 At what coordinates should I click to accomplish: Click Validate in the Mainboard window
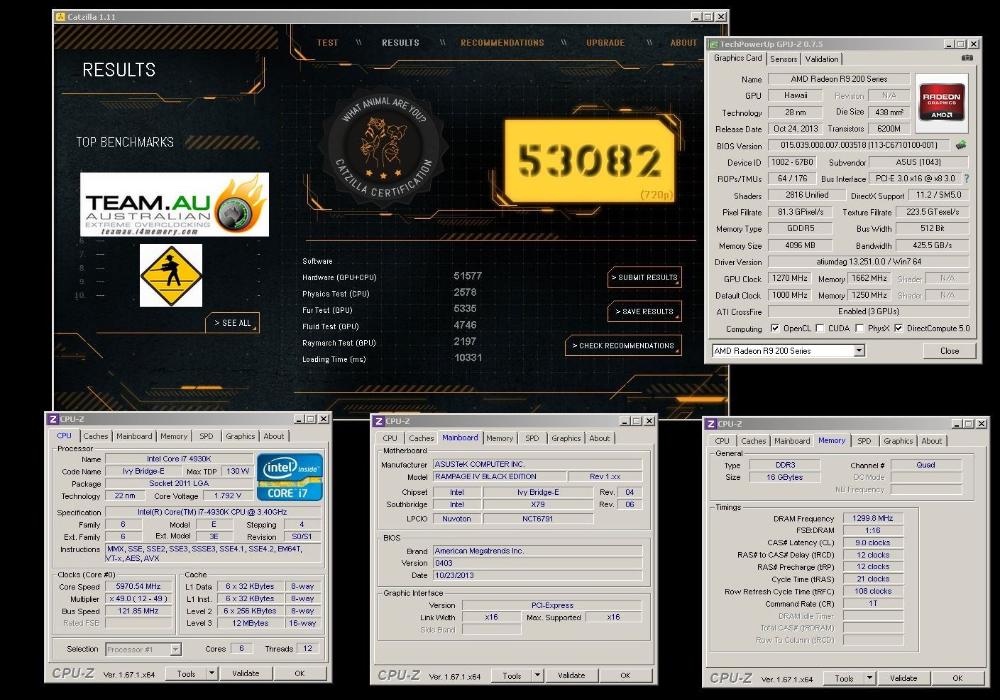(571, 675)
